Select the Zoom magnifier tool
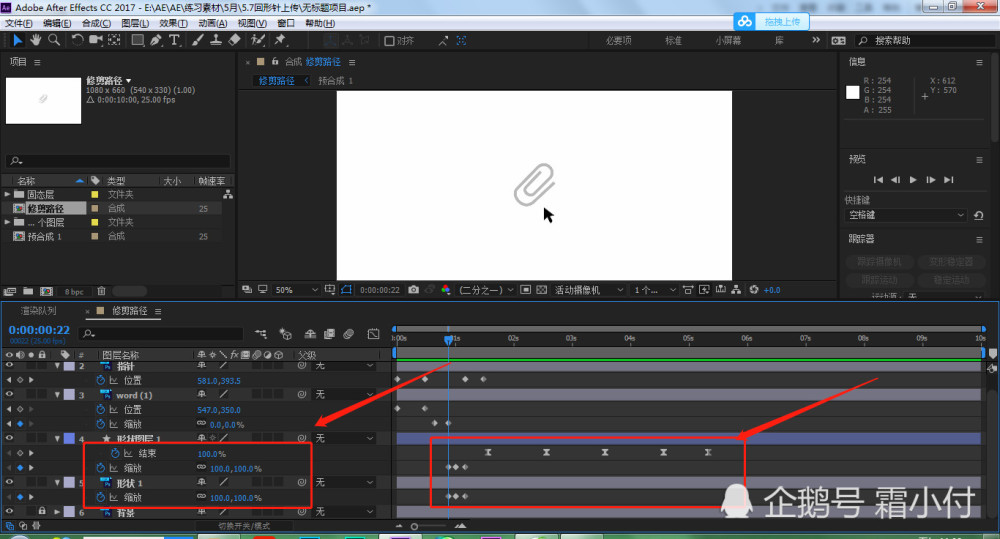This screenshot has height=539, width=1000. pos(54,40)
